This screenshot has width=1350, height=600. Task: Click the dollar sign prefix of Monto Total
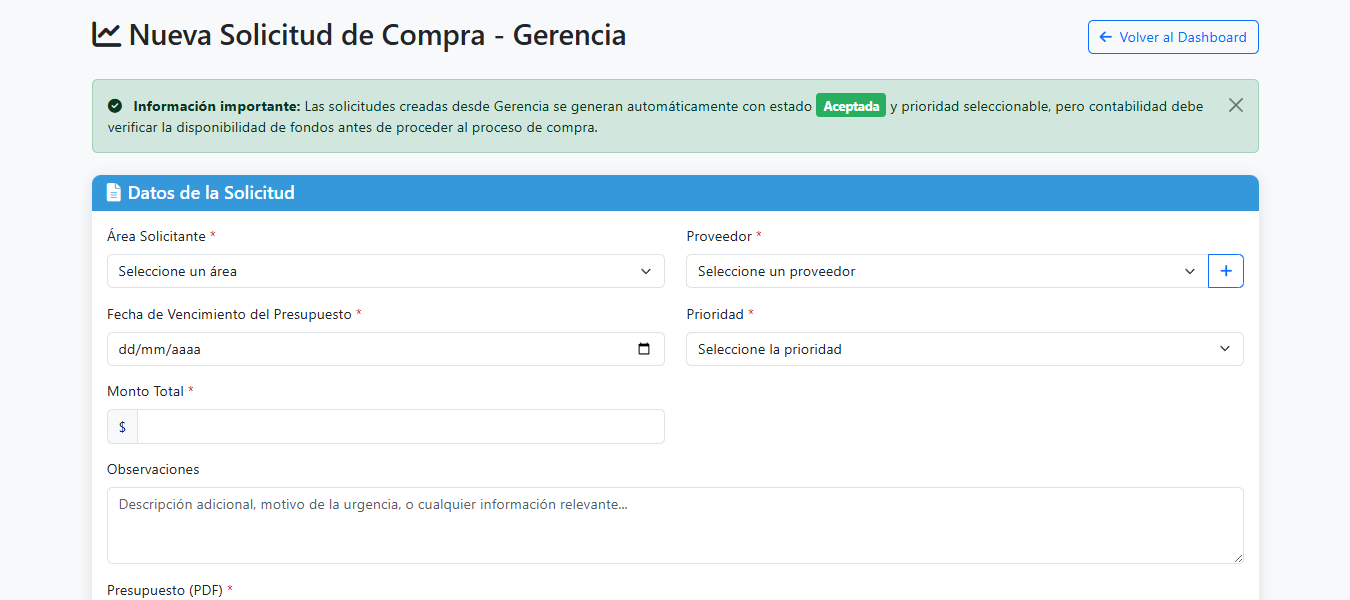(121, 426)
